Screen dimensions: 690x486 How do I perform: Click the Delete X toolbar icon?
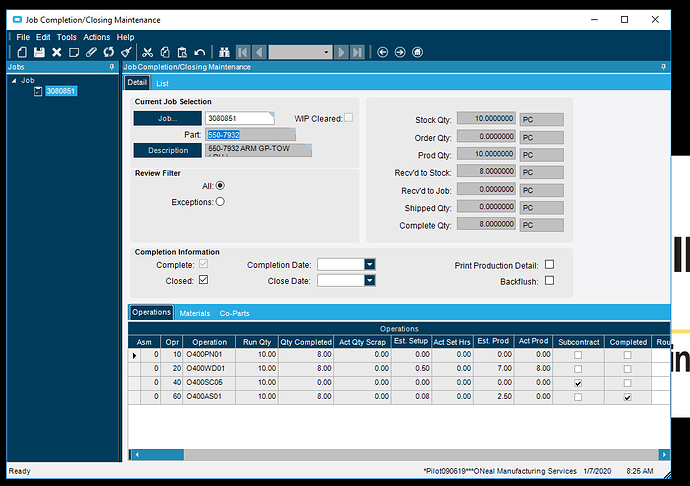(56, 52)
